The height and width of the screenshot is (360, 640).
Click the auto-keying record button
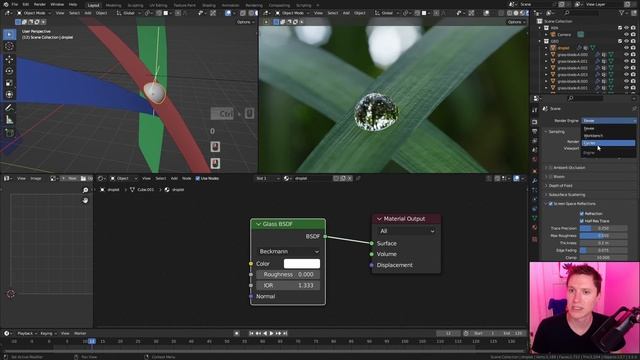236,333
